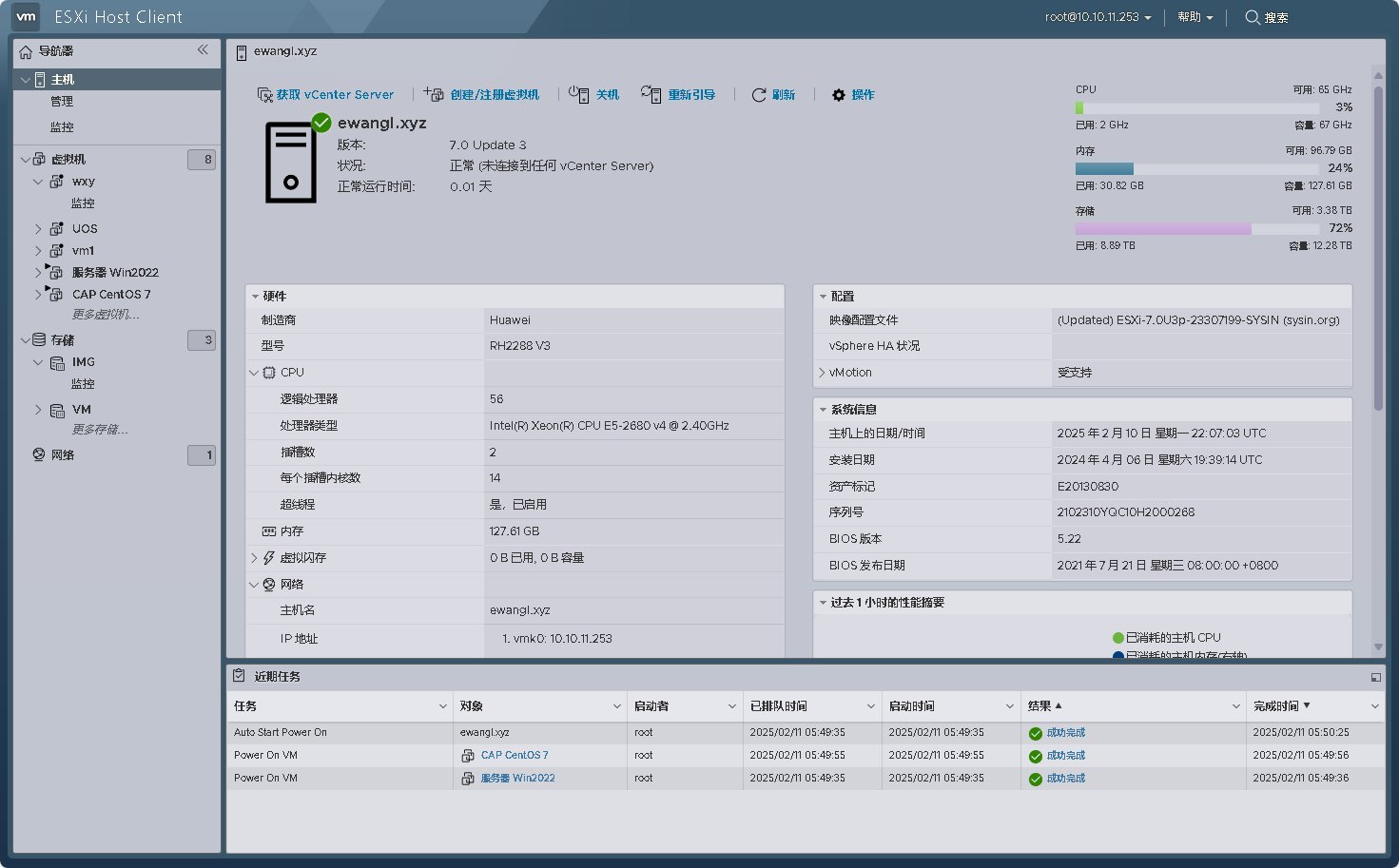Click the VMware vm logo icon

(x=27, y=16)
